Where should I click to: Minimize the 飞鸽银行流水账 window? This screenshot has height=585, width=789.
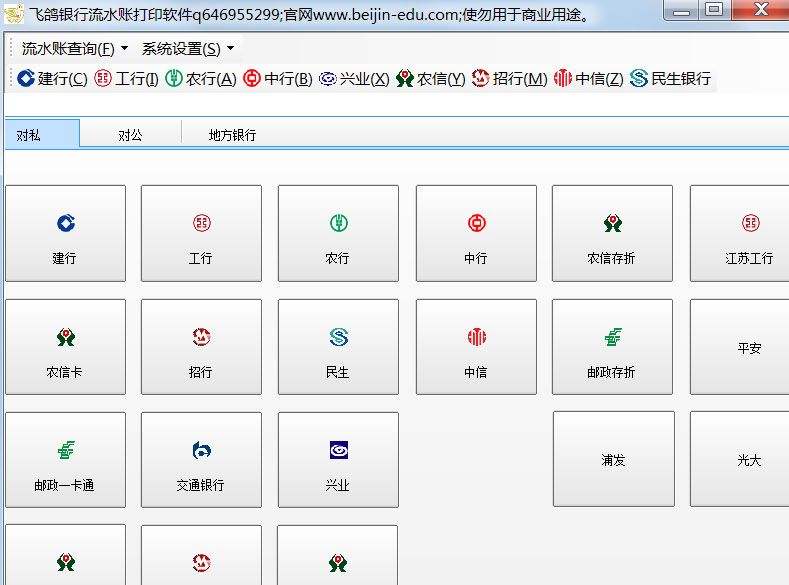[681, 11]
